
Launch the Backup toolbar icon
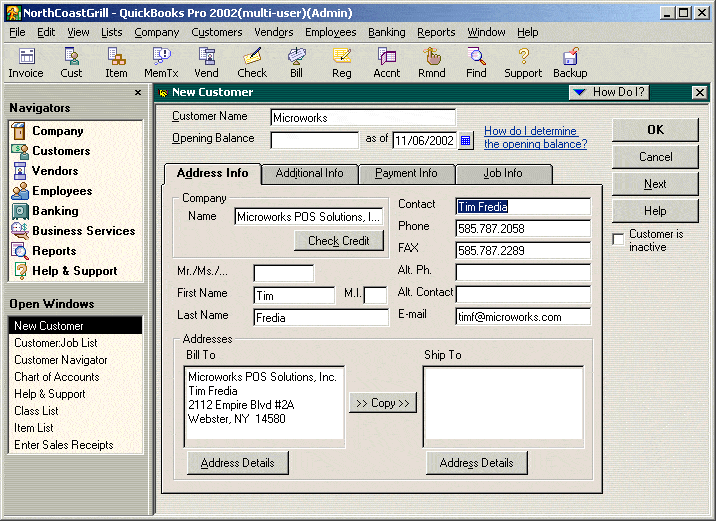570,63
